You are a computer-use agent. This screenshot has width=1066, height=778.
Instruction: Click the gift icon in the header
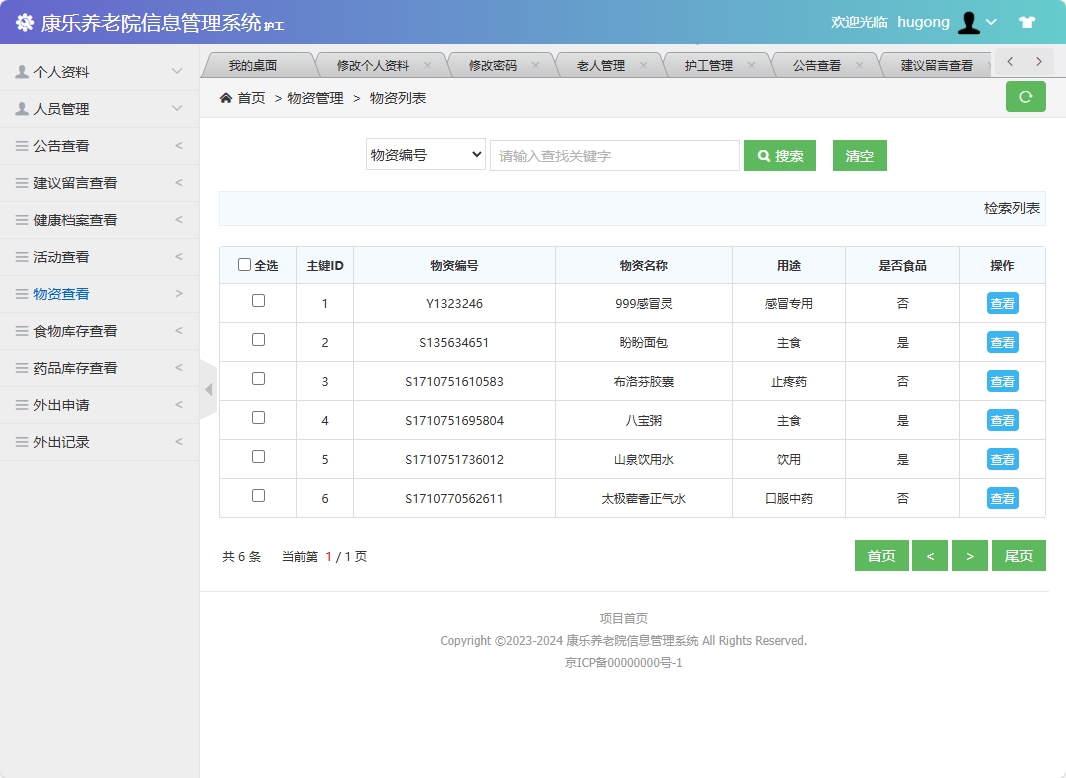click(1027, 21)
